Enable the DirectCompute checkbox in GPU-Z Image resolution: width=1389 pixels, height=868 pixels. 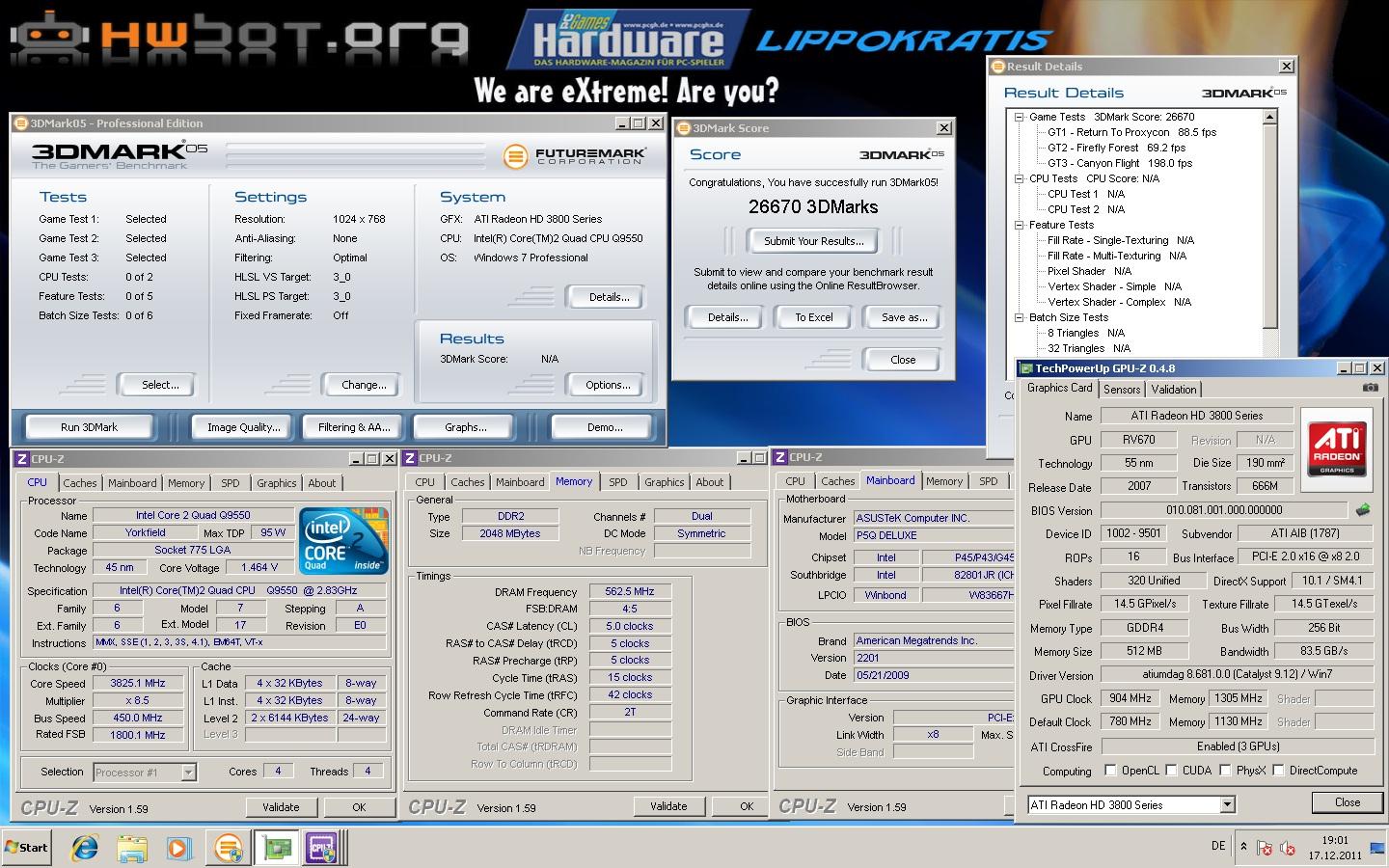click(1278, 770)
